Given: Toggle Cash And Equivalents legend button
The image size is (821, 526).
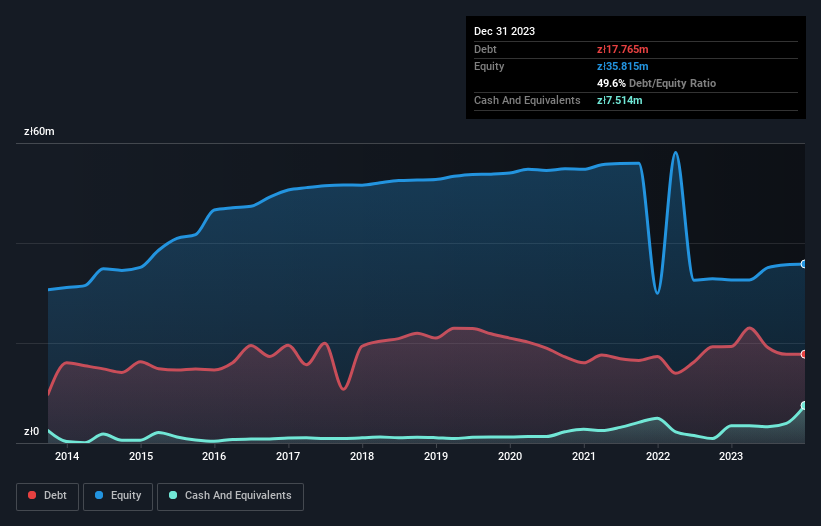Looking at the screenshot, I should tap(230, 496).
